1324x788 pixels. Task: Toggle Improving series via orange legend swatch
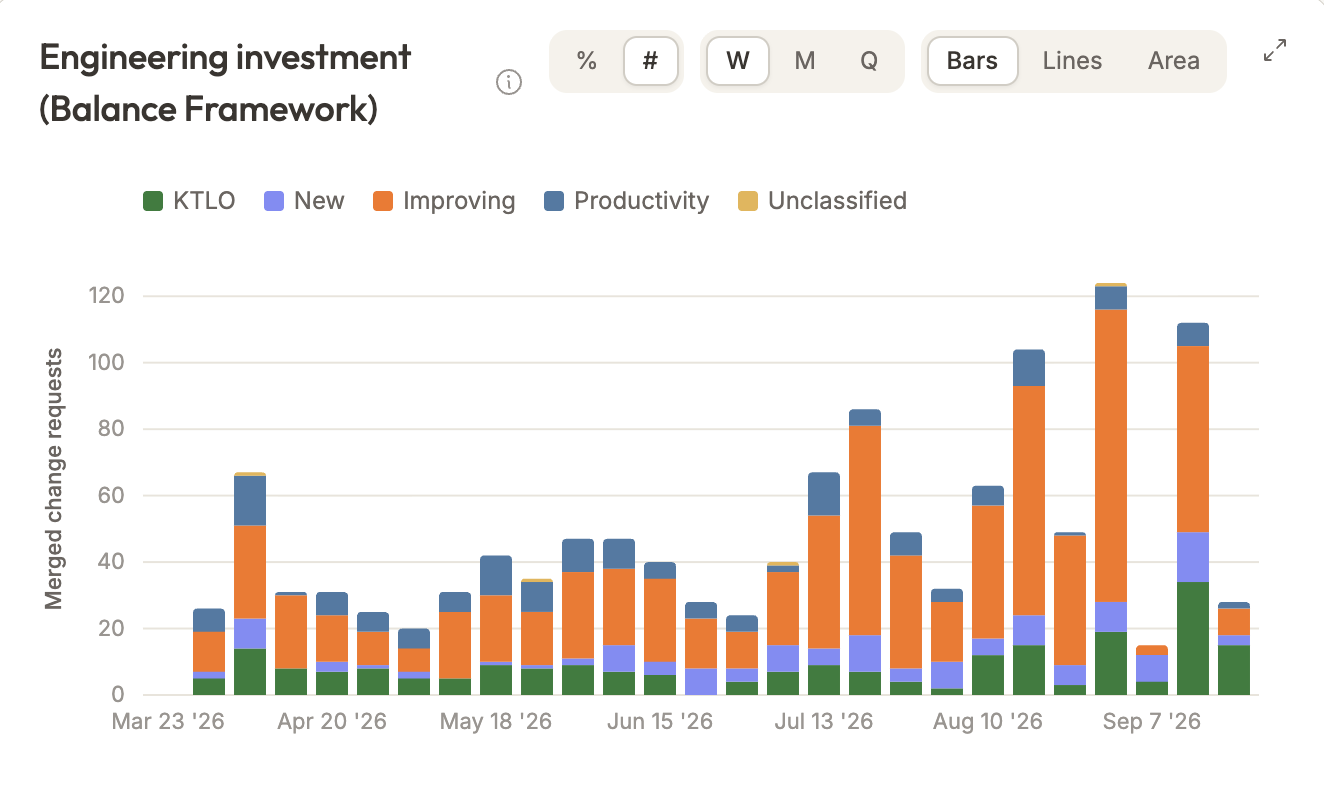[x=383, y=201]
